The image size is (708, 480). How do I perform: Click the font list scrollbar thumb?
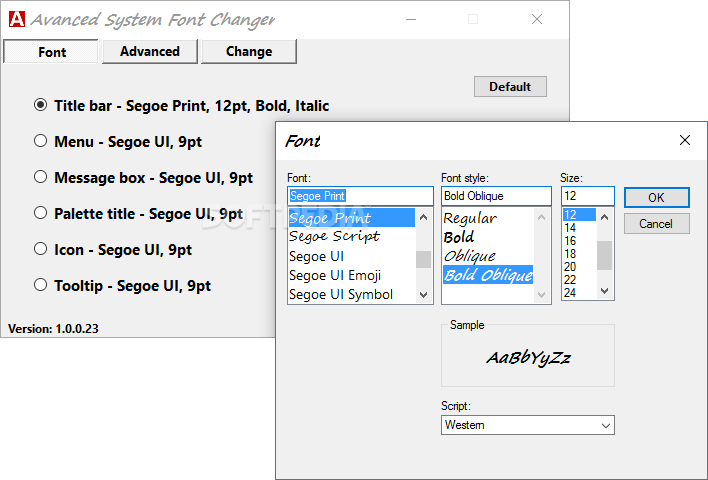point(424,259)
